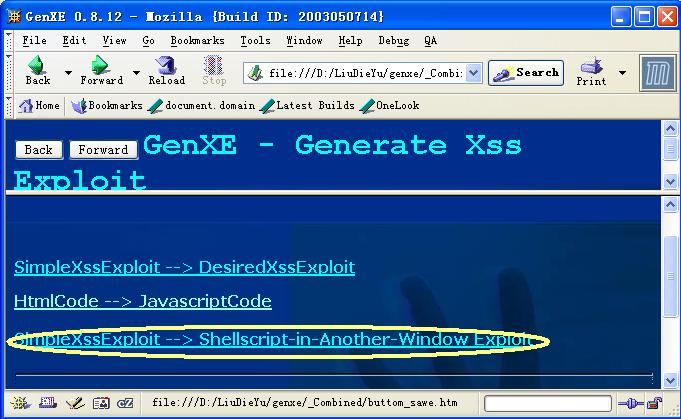Open Navigator from the status bar icons

click(20, 403)
